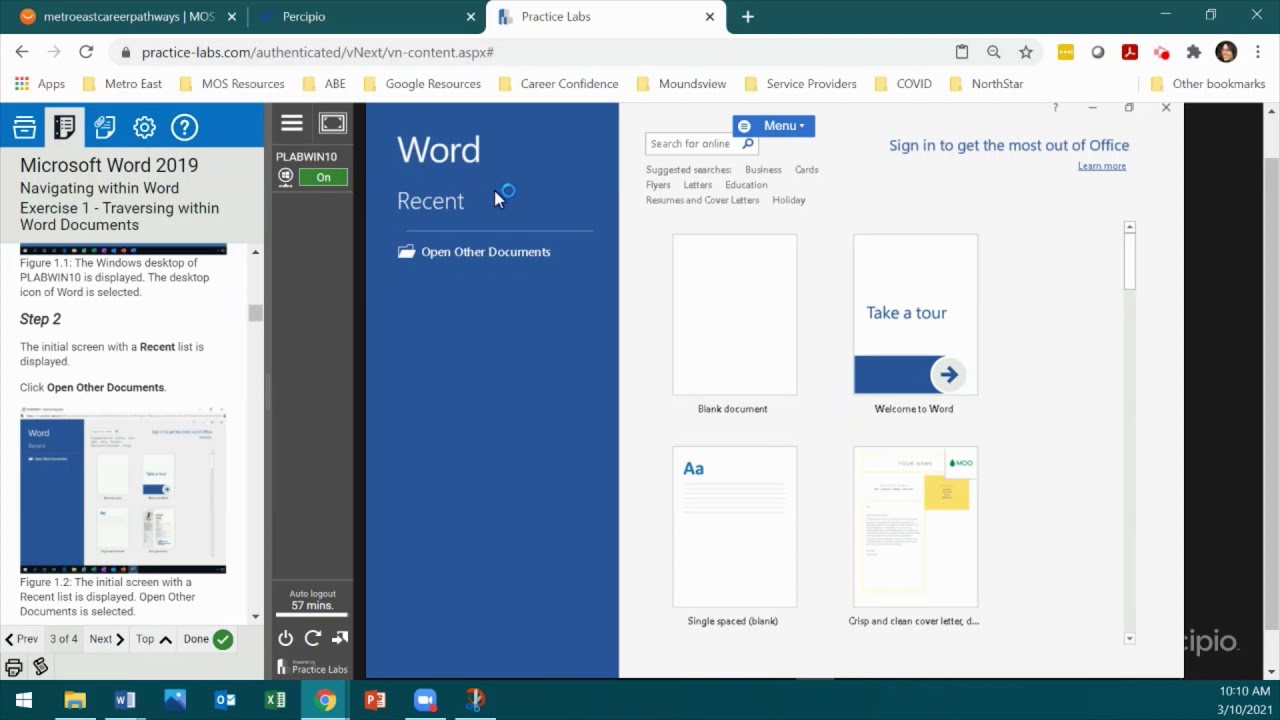The width and height of the screenshot is (1280, 720).
Task: Close the Practice Labs browser tab
Action: click(710, 16)
